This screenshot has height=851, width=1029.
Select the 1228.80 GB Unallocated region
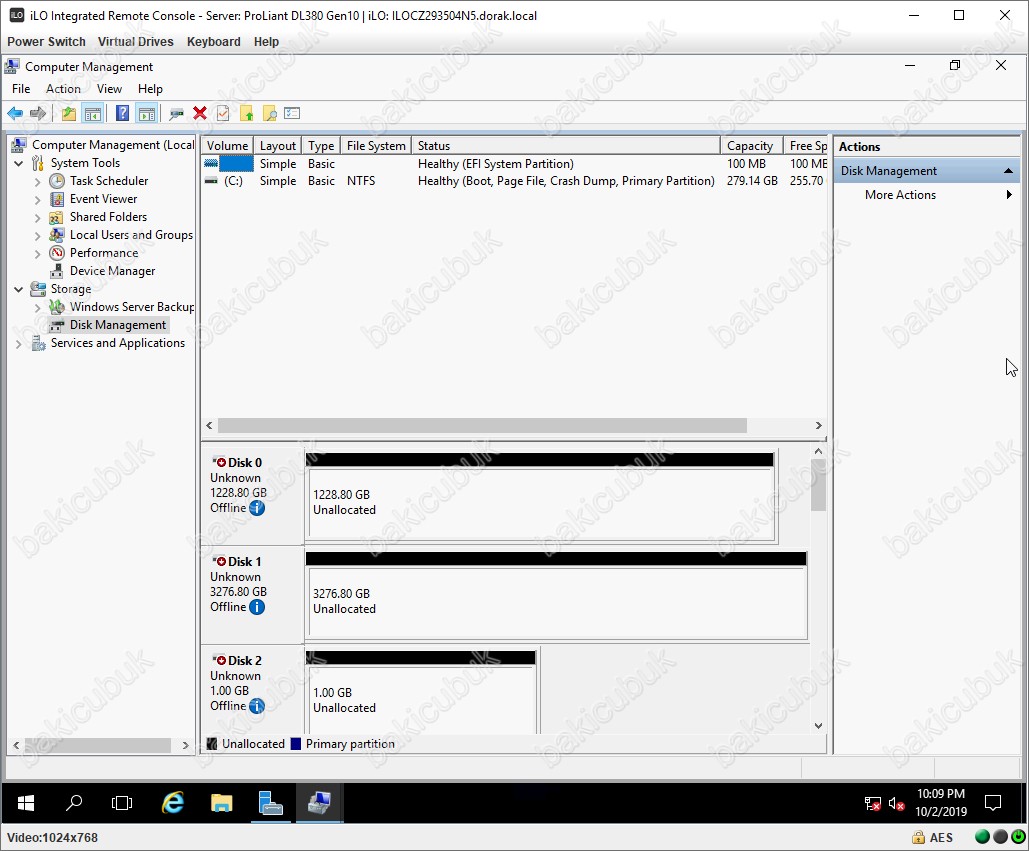pyautogui.click(x=541, y=503)
